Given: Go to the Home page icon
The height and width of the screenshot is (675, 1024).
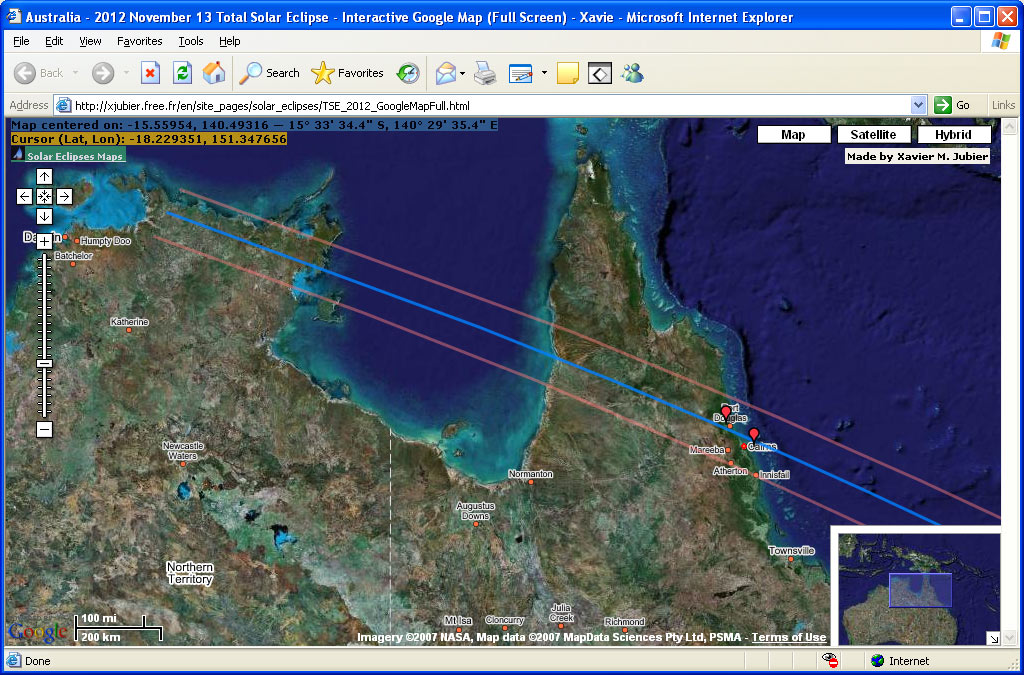Looking at the screenshot, I should (214, 73).
